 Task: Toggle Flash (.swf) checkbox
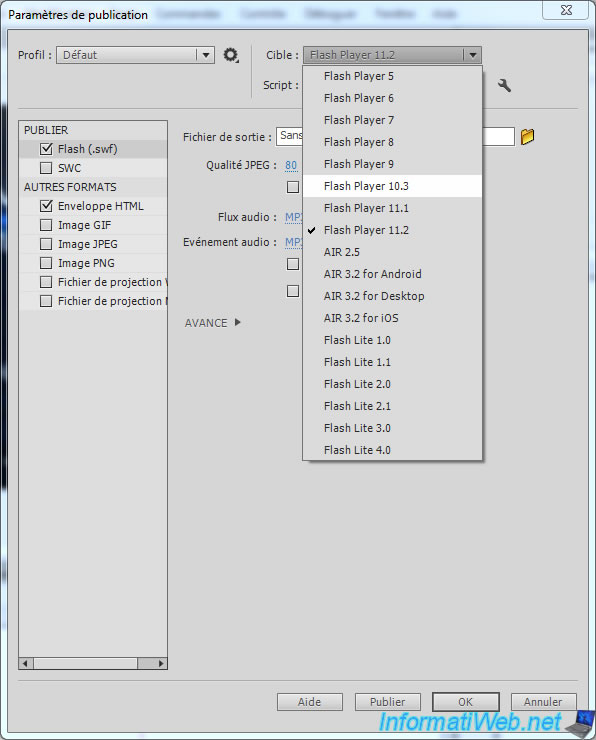click(46, 149)
